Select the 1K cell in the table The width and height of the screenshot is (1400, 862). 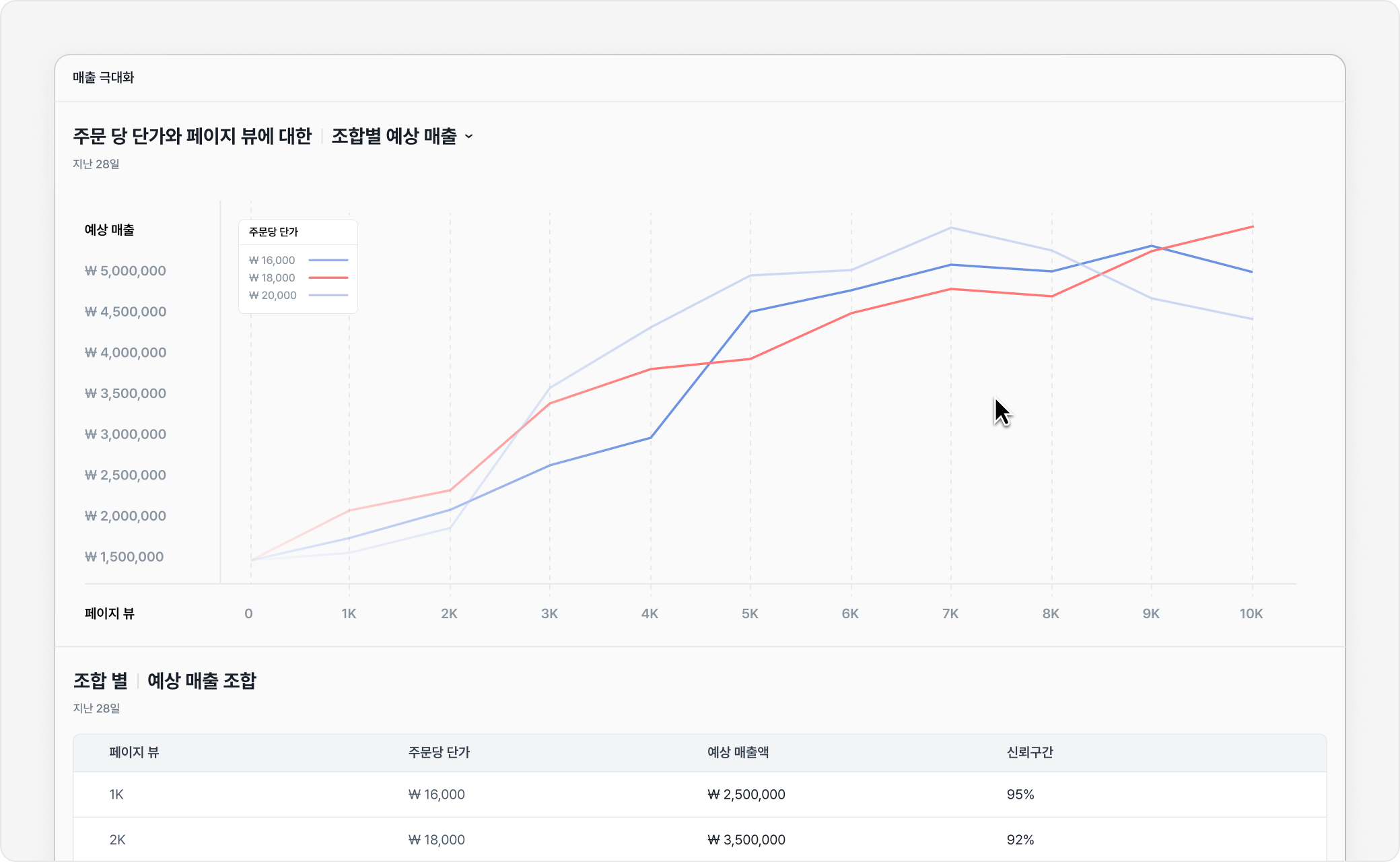(116, 795)
